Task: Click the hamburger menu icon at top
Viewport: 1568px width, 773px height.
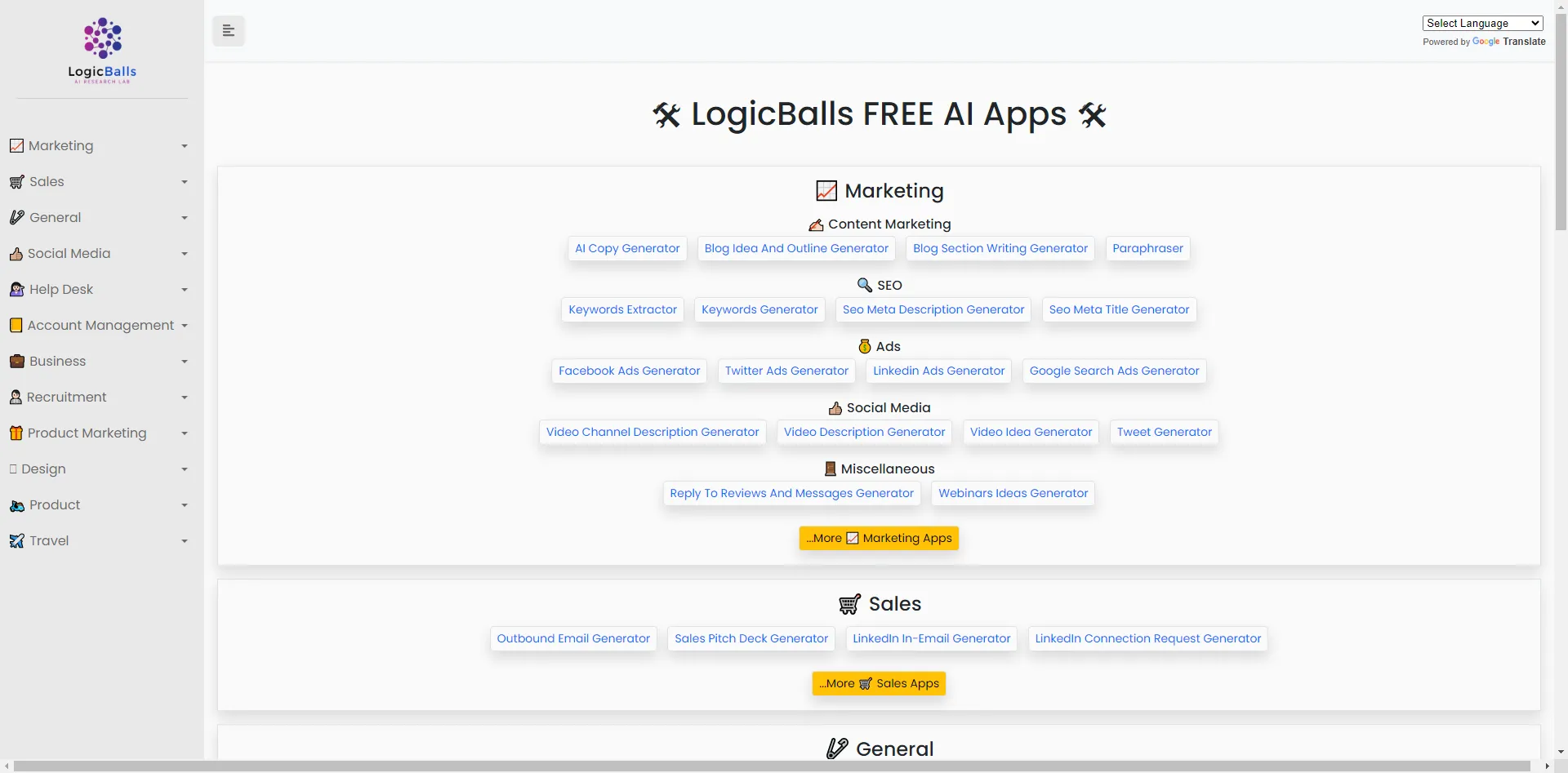Action: coord(228,30)
